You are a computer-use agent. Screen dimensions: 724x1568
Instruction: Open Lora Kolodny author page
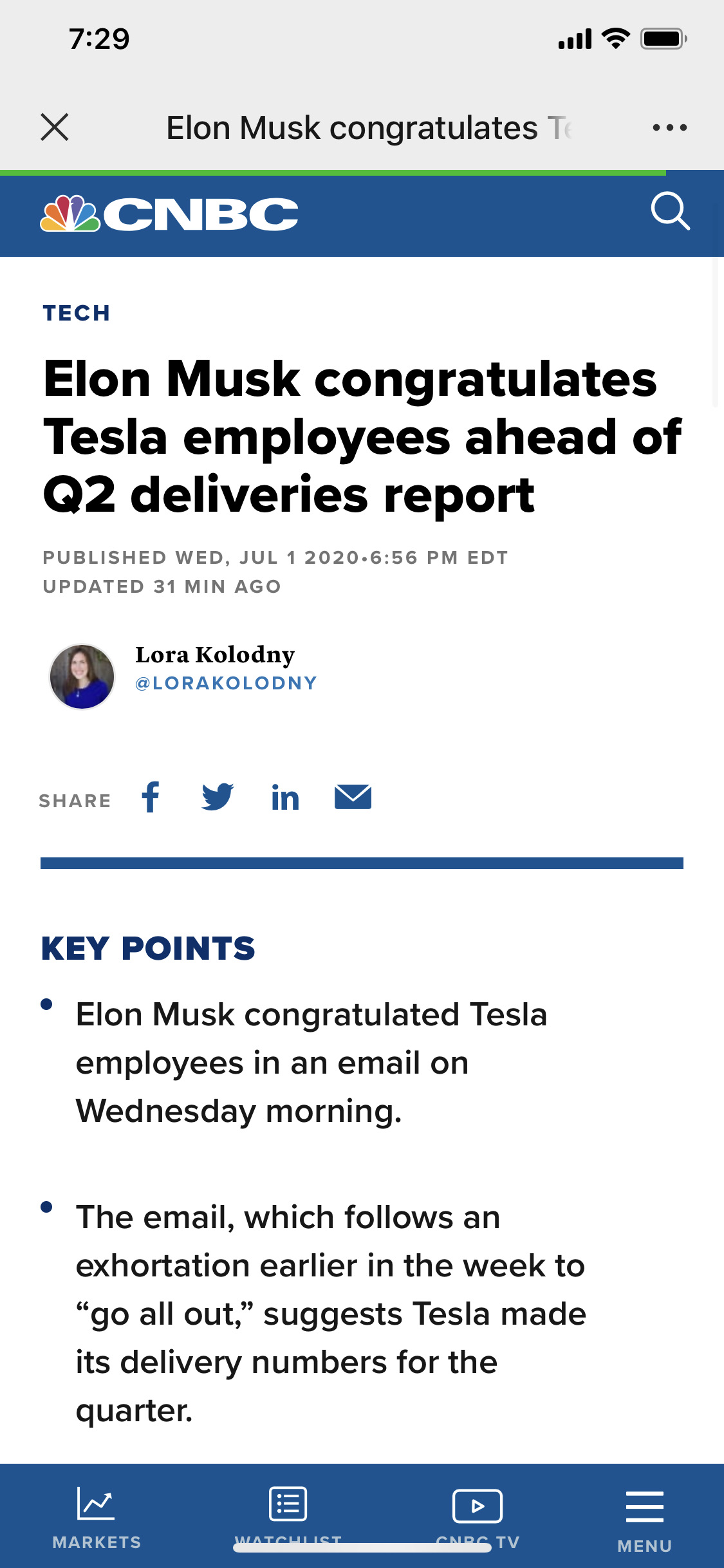pos(215,655)
